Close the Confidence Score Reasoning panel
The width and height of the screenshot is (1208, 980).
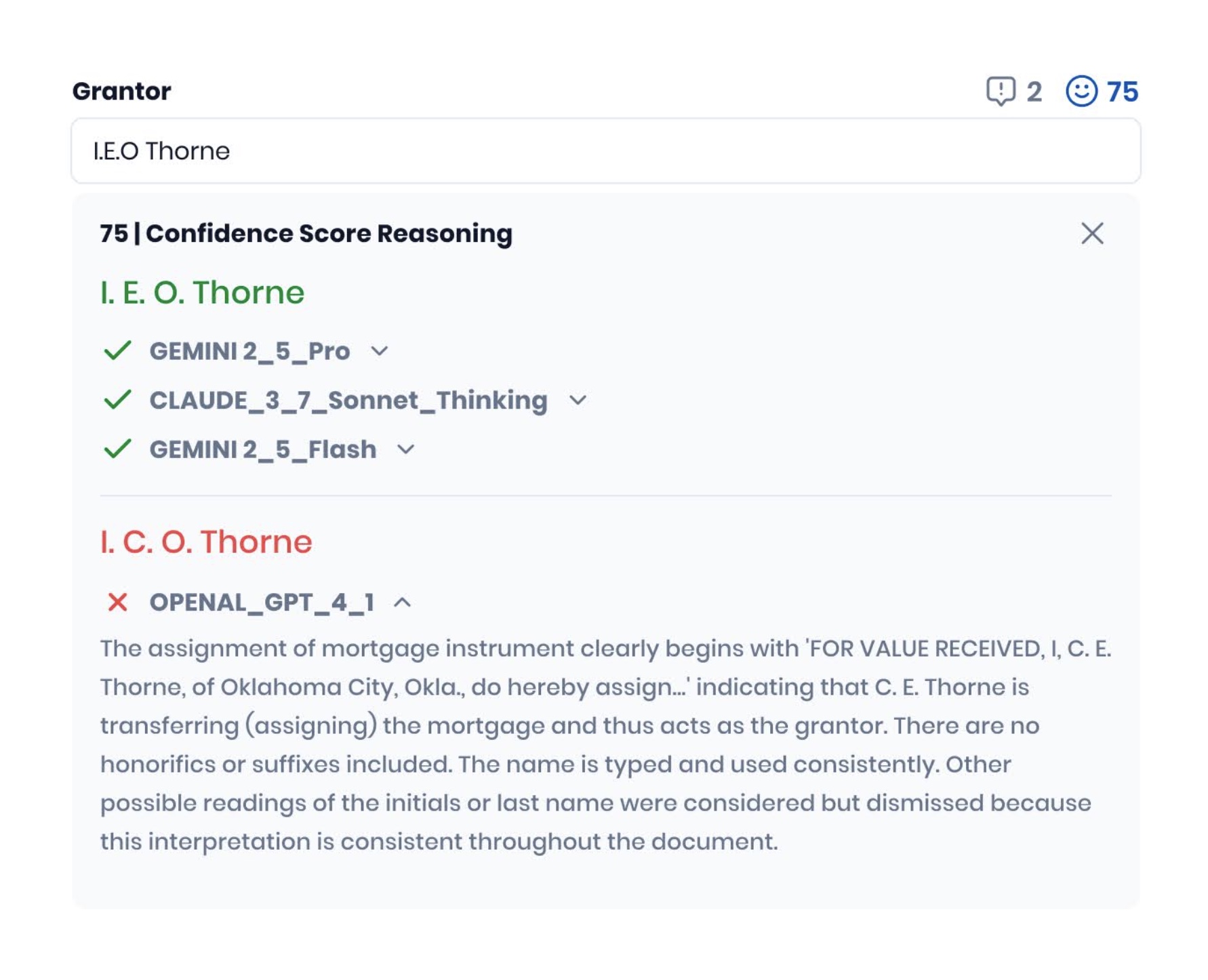(x=1092, y=233)
